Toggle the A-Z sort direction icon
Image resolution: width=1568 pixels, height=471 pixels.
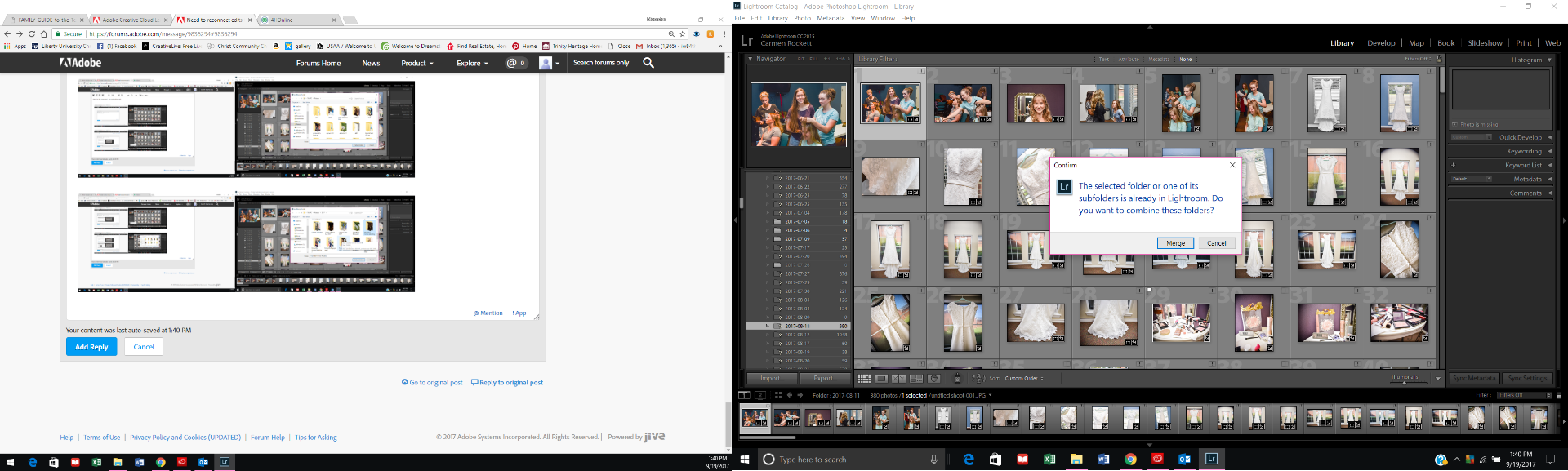click(x=978, y=379)
